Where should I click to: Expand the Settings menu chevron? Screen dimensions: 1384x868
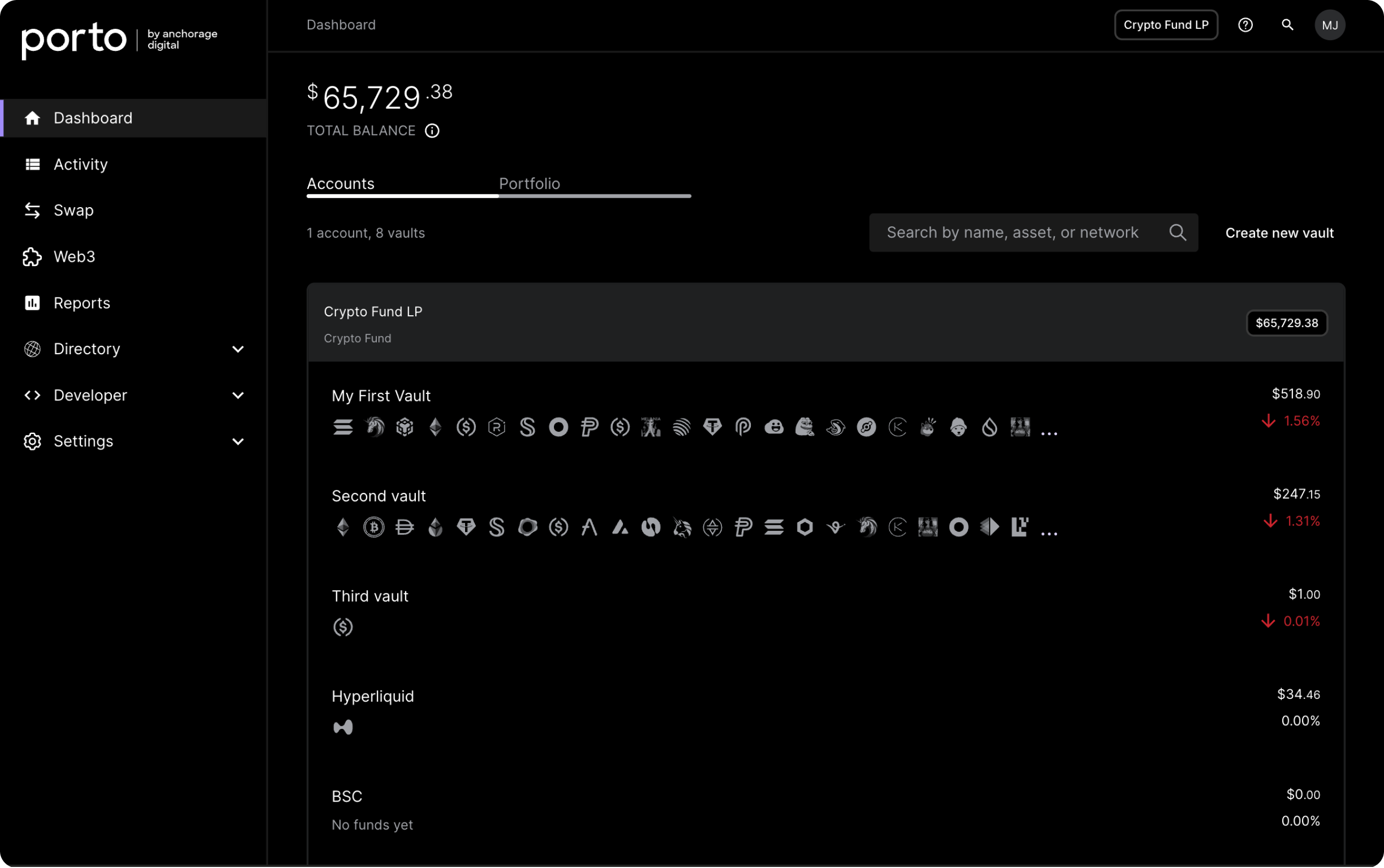coord(238,441)
